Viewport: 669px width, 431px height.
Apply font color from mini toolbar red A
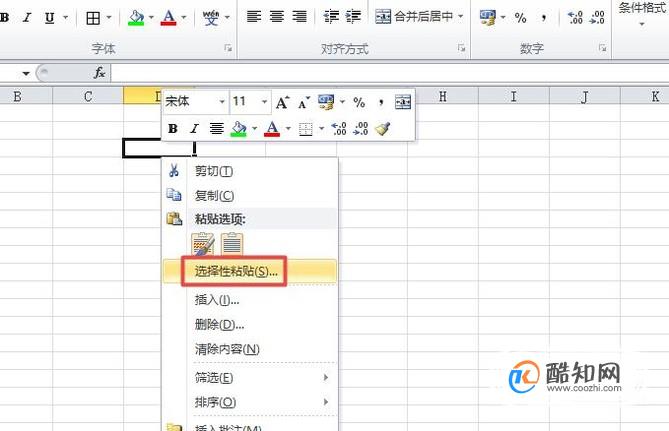272,128
